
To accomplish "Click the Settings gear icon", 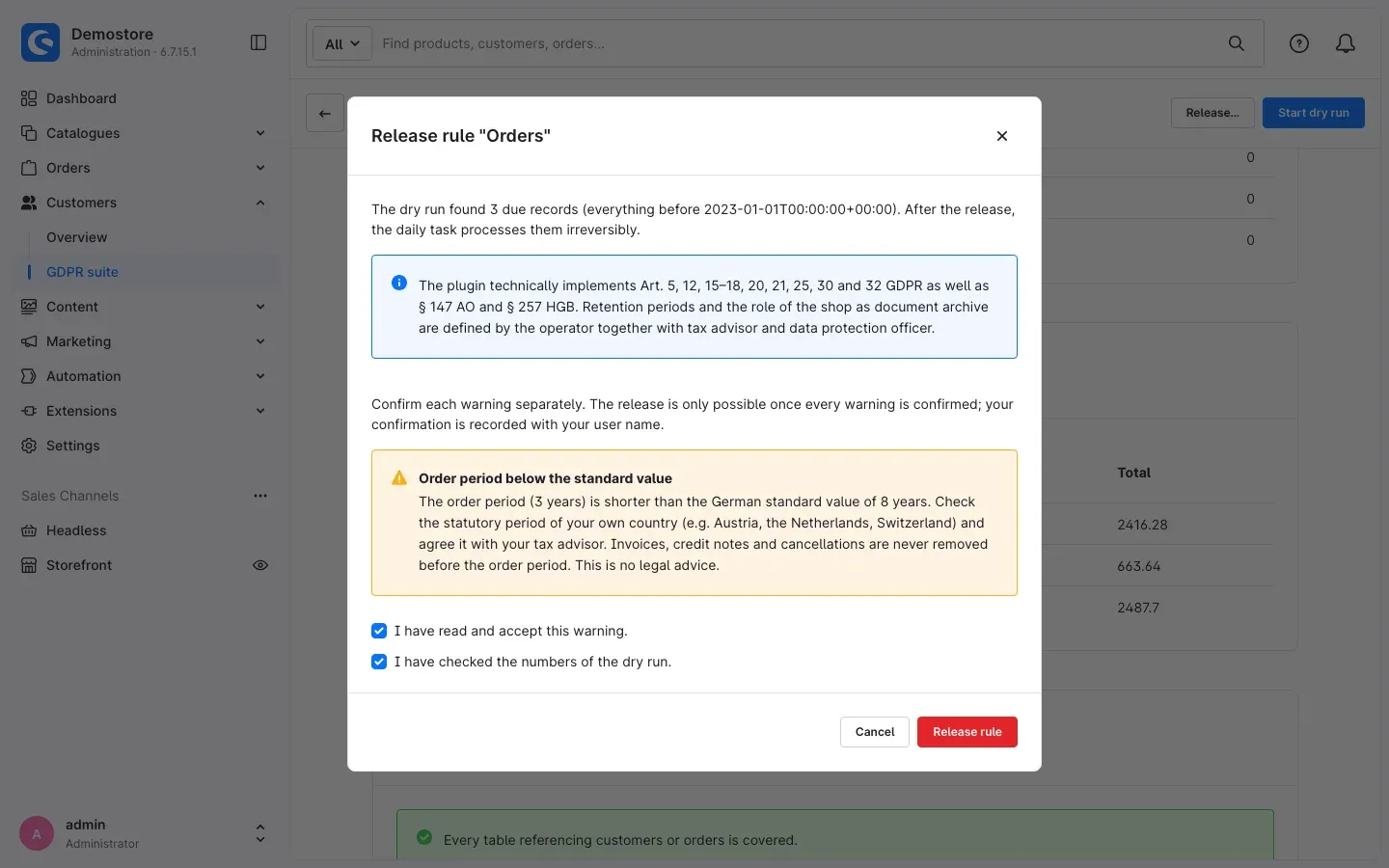I will click(x=29, y=446).
